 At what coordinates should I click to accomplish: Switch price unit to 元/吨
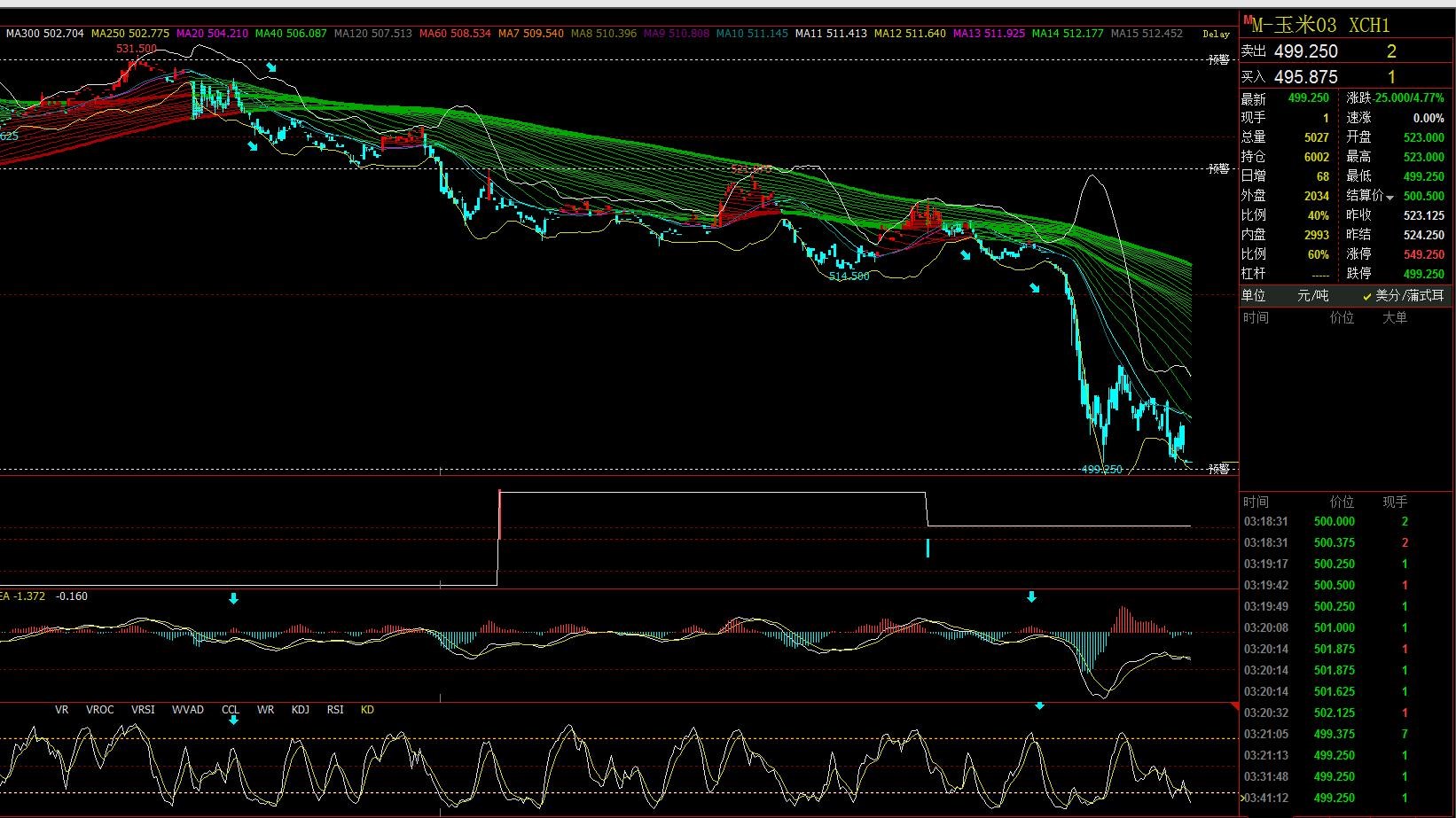pyautogui.click(x=1313, y=296)
